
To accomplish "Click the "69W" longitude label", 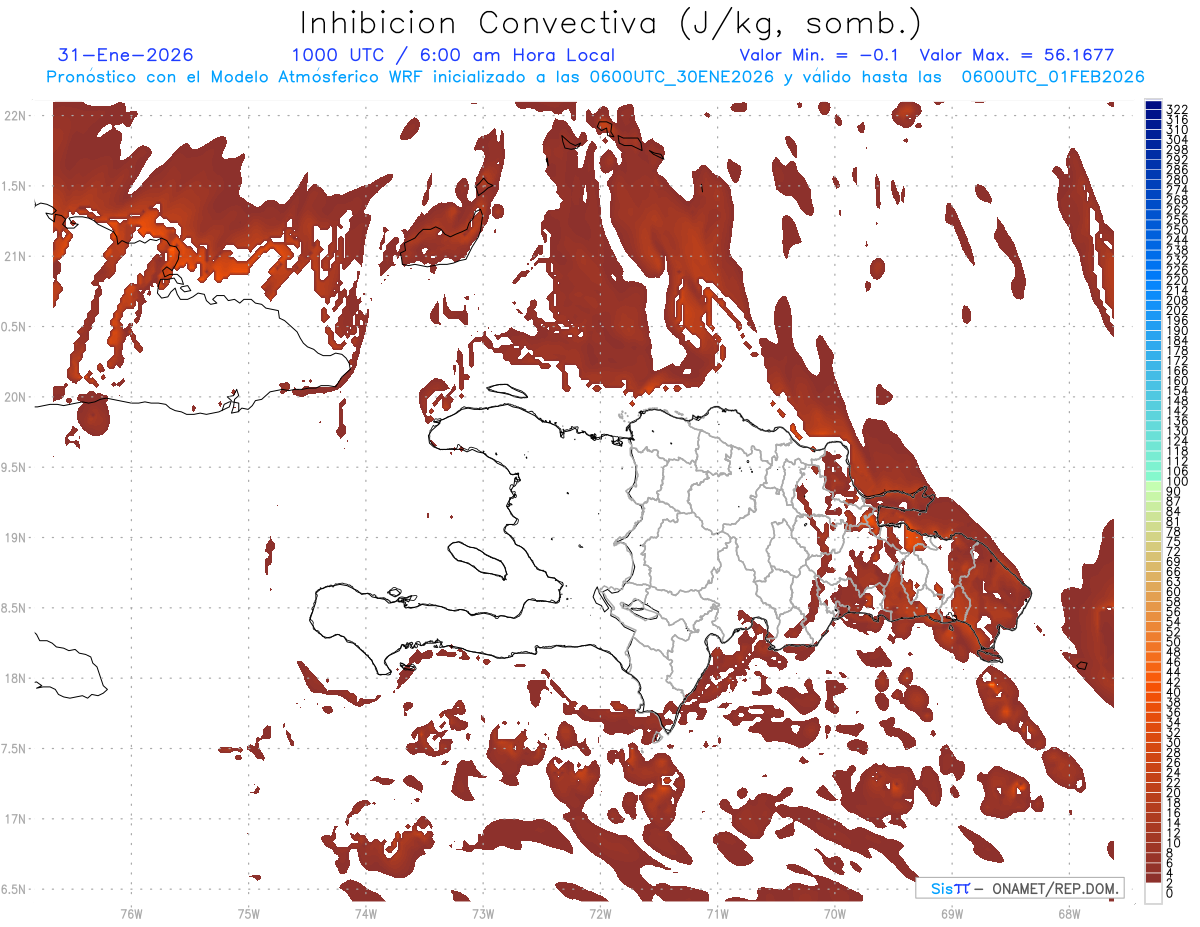I will click(952, 913).
